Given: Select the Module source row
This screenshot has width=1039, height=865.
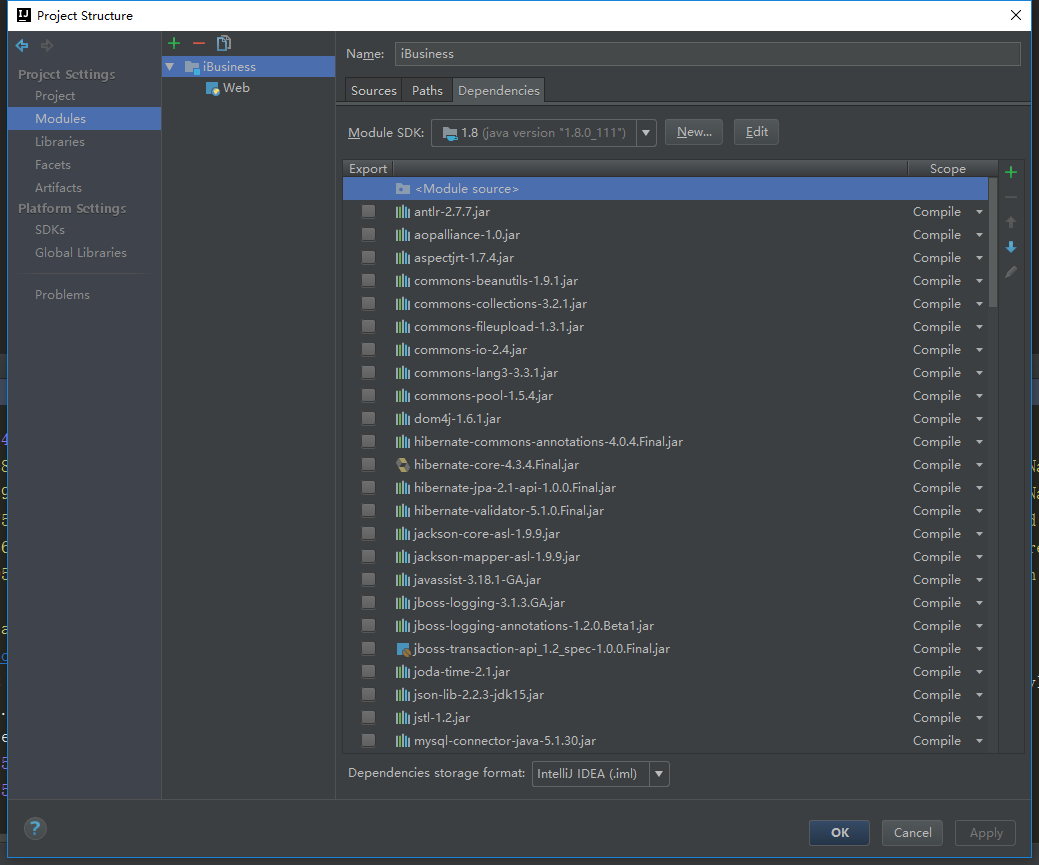Looking at the screenshot, I should pos(665,189).
